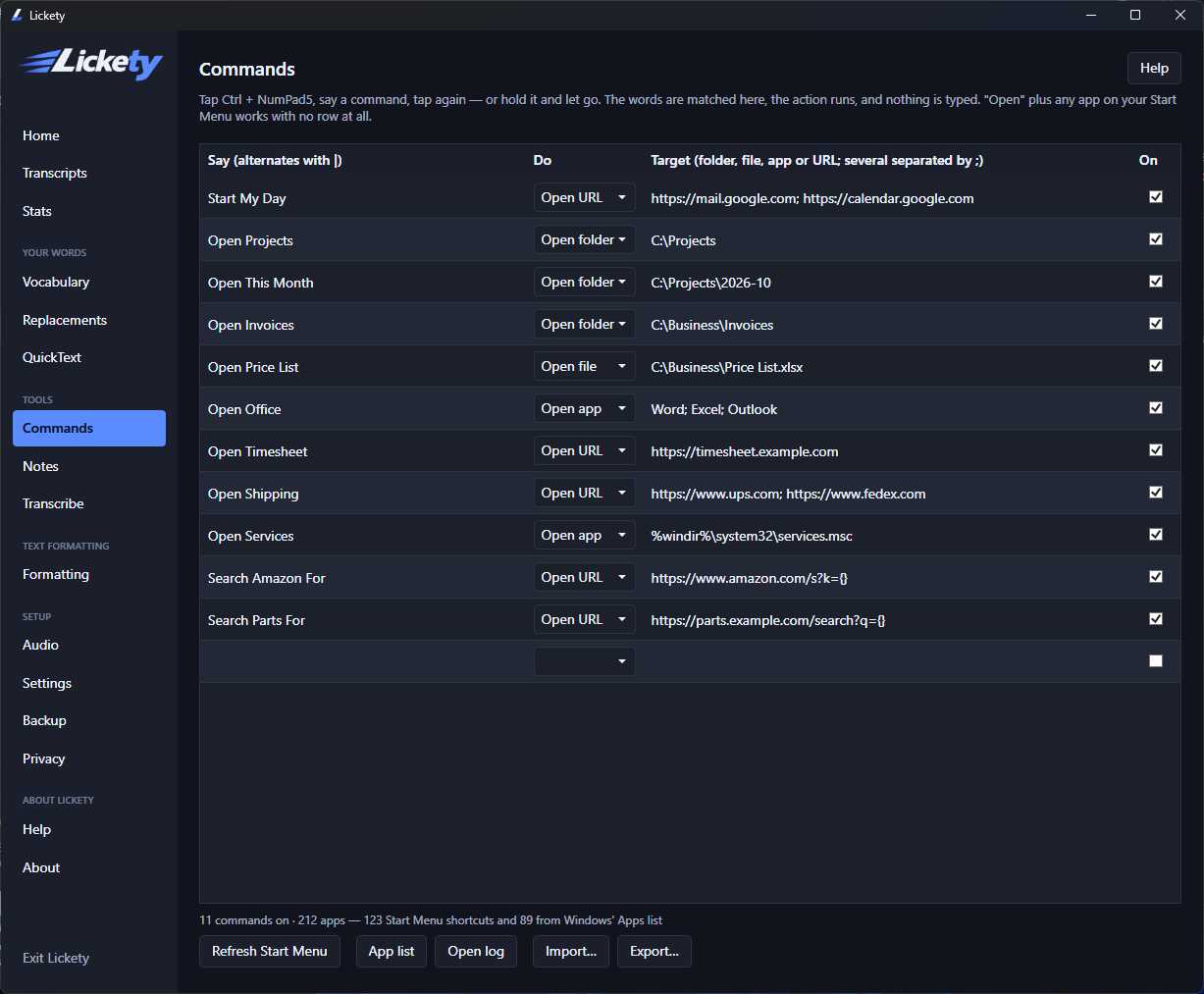This screenshot has height=994, width=1204.
Task: Open the sidebar Help page
Action: [x=89, y=829]
